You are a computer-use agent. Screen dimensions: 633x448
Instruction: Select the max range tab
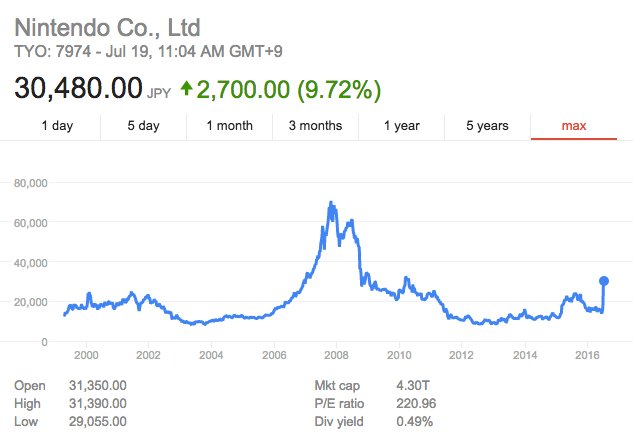click(573, 126)
